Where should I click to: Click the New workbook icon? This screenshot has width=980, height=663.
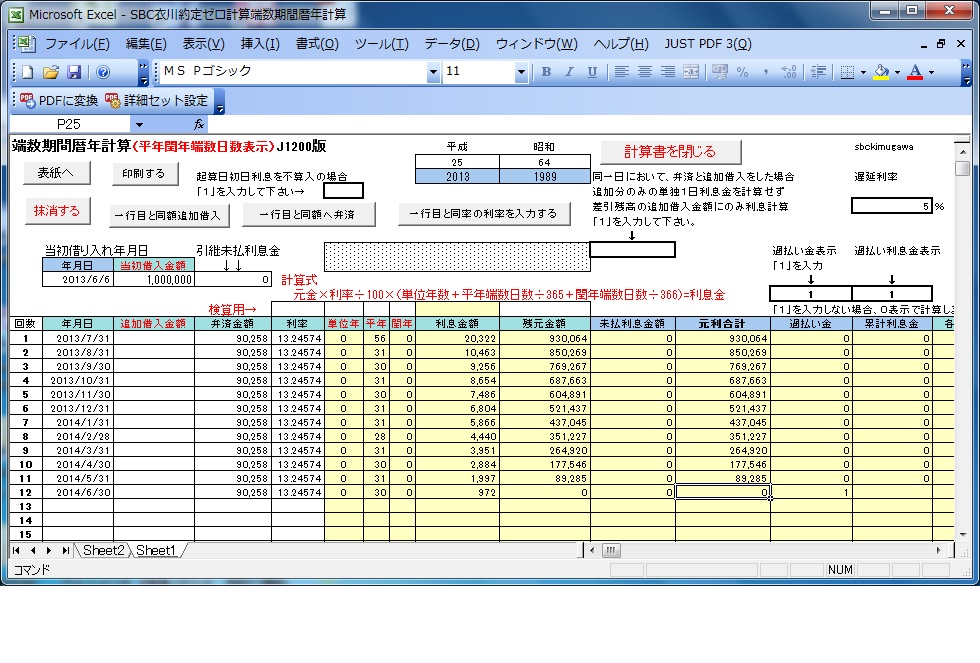[x=27, y=72]
